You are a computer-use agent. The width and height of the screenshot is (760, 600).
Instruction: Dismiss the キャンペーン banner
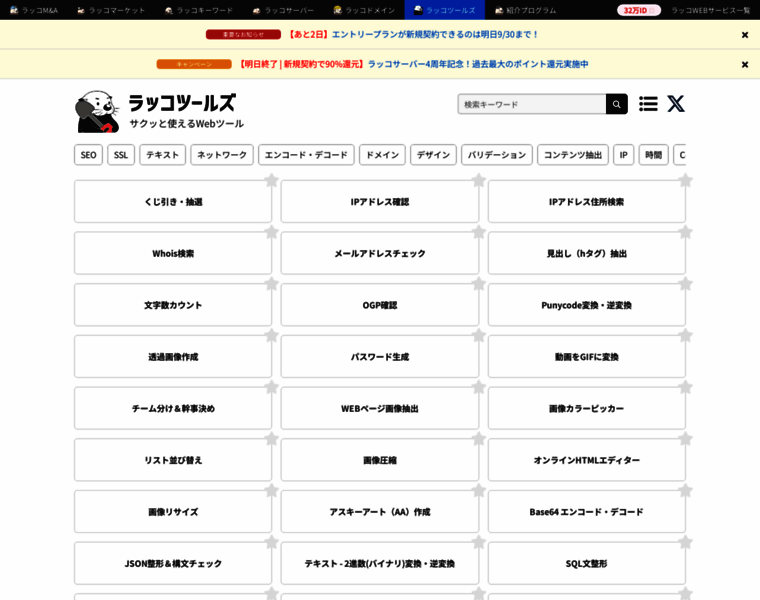[745, 64]
